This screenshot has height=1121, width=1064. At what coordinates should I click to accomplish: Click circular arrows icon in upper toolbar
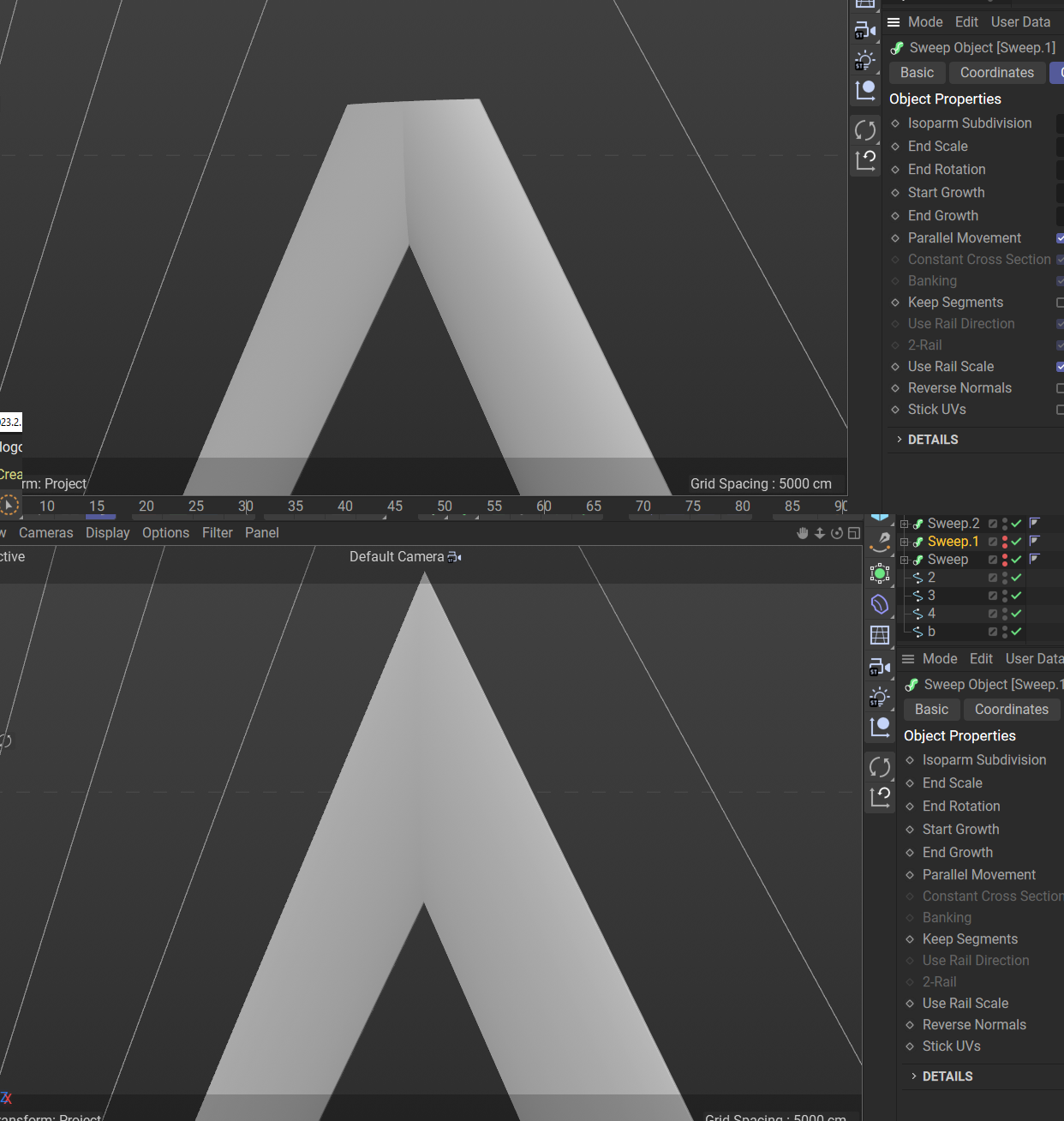tap(865, 130)
